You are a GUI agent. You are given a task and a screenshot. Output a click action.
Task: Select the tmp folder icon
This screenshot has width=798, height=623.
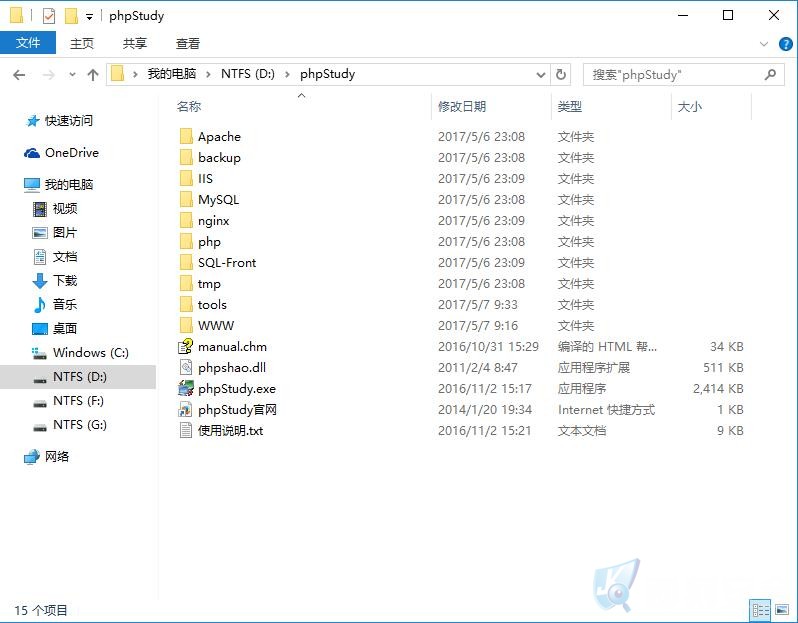click(x=186, y=284)
